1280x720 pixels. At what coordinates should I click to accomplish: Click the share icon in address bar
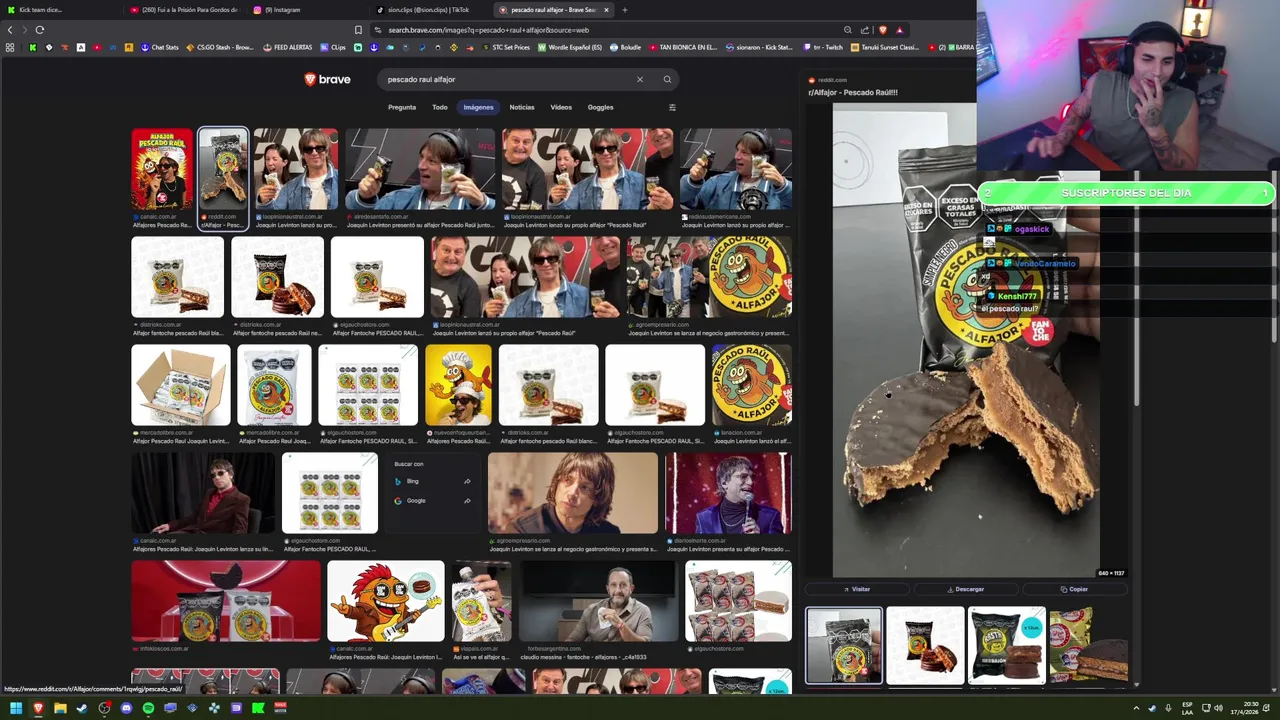point(865,30)
